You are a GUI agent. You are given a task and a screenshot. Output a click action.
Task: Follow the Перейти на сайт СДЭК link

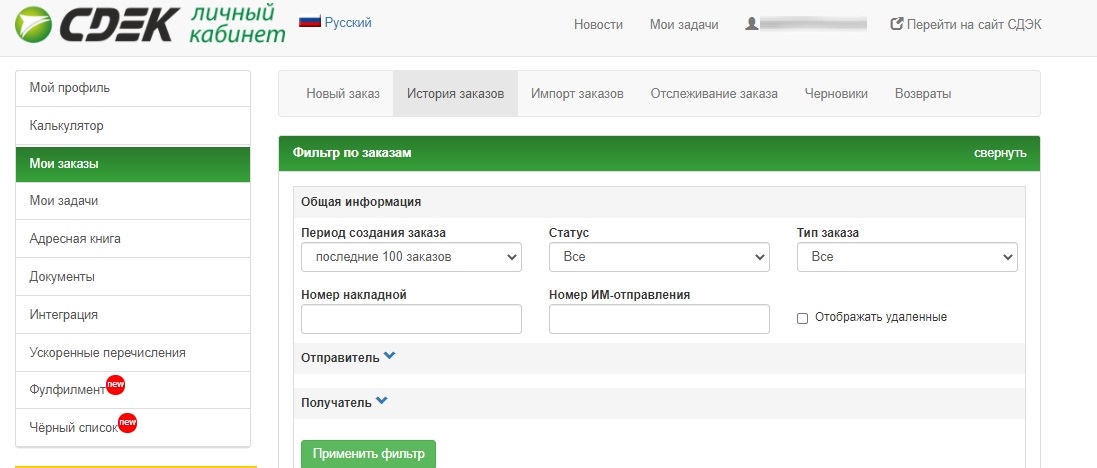pos(974,24)
